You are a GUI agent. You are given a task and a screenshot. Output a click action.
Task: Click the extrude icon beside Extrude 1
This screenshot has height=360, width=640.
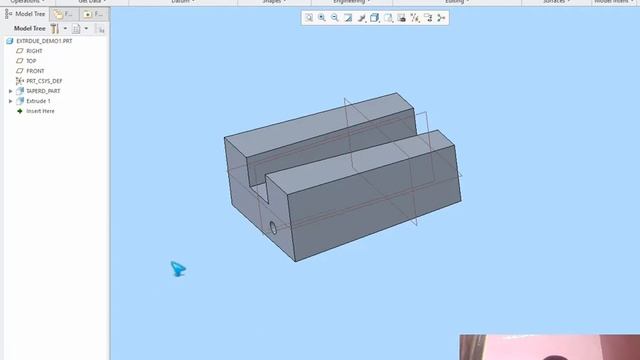20,101
